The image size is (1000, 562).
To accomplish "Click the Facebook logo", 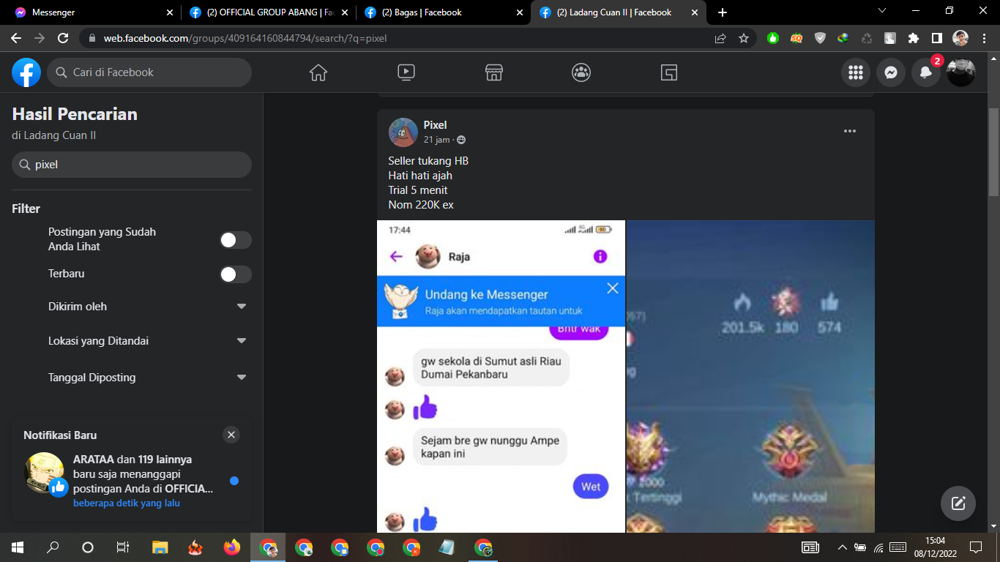I will [x=26, y=72].
